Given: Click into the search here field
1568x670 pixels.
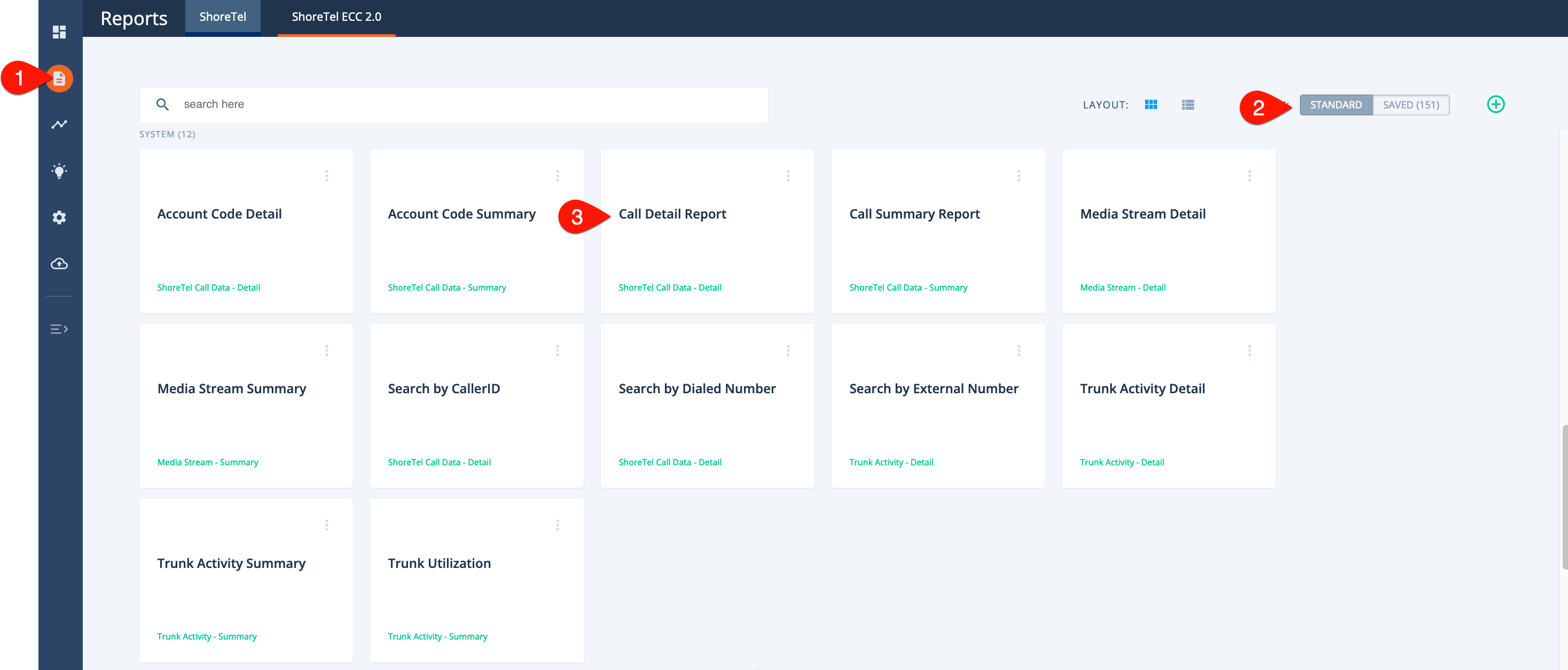Looking at the screenshot, I should (x=453, y=104).
